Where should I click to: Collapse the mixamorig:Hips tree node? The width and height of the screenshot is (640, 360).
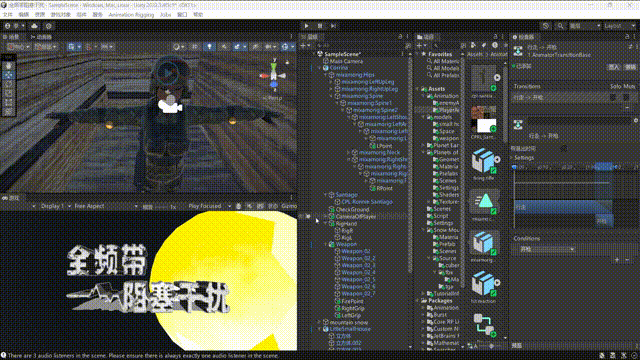click(x=326, y=75)
